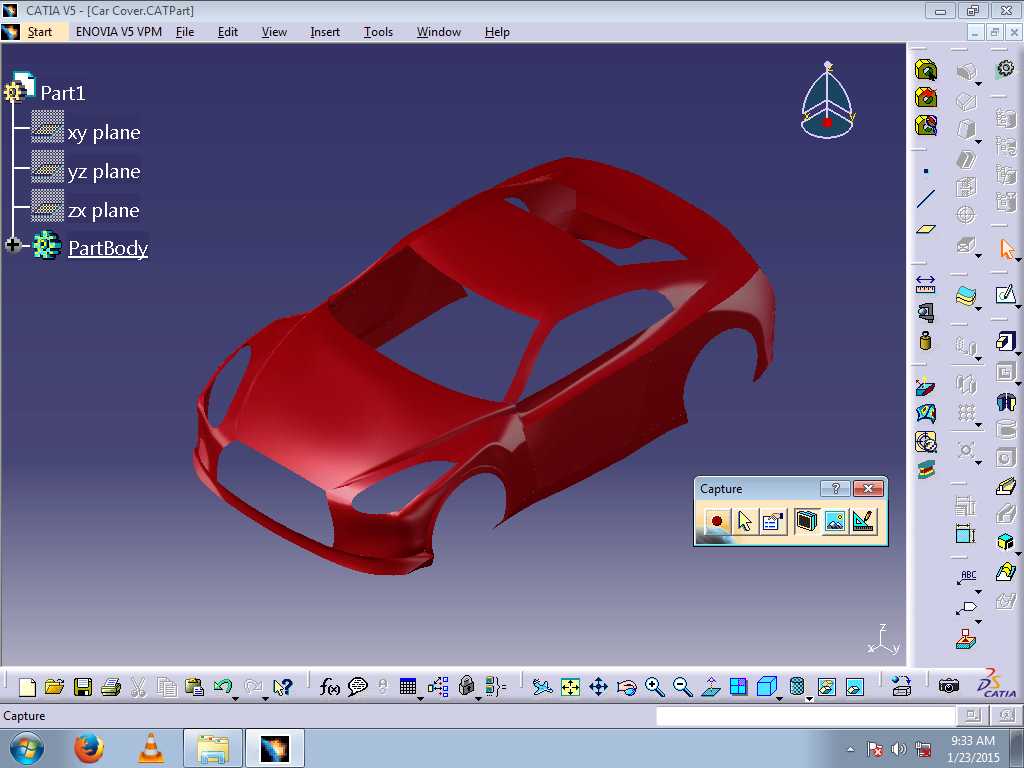This screenshot has width=1024, height=768.
Task: Open the Insert menu
Action: (325, 31)
